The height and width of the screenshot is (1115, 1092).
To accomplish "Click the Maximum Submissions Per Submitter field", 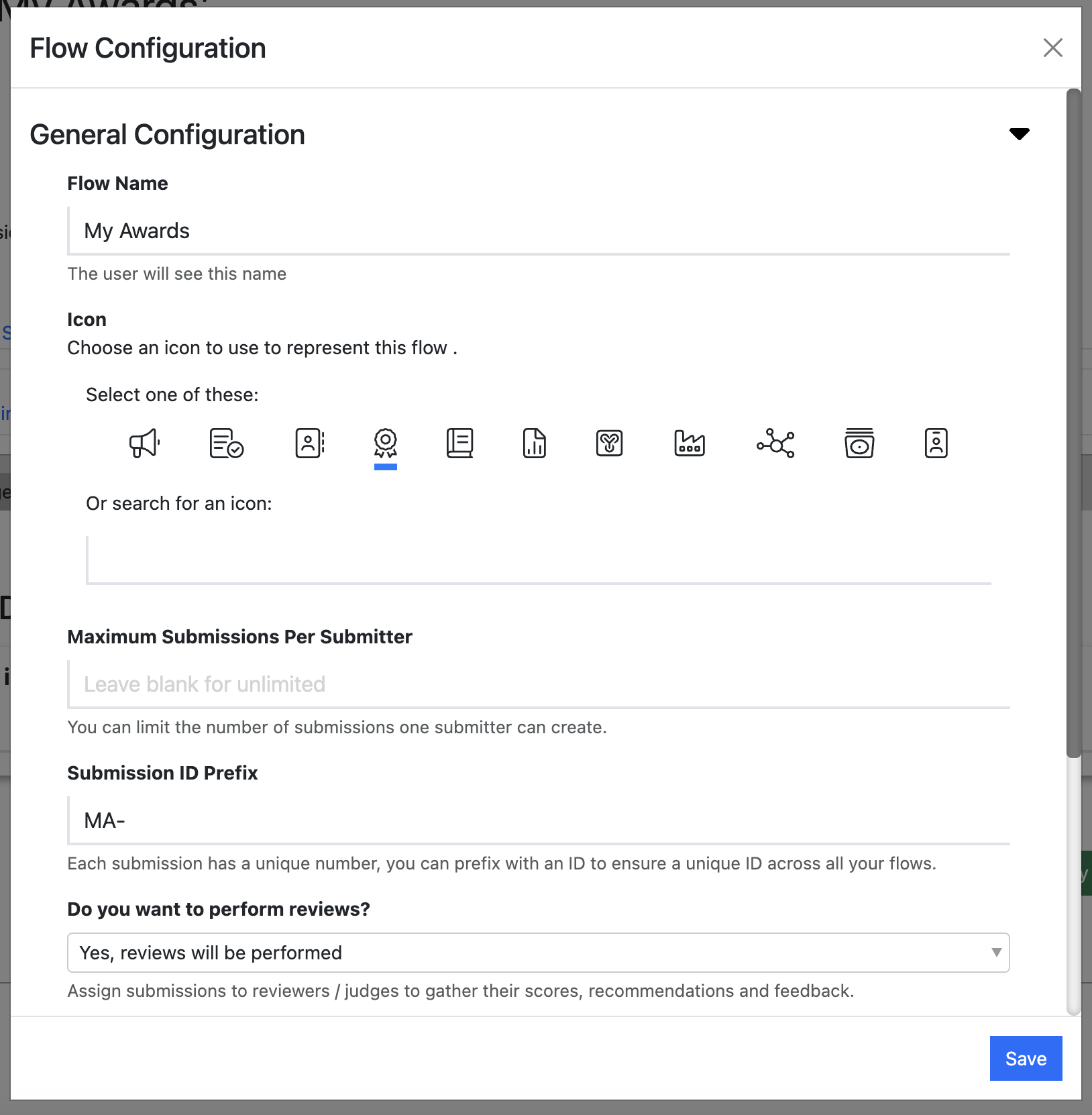I will click(539, 684).
